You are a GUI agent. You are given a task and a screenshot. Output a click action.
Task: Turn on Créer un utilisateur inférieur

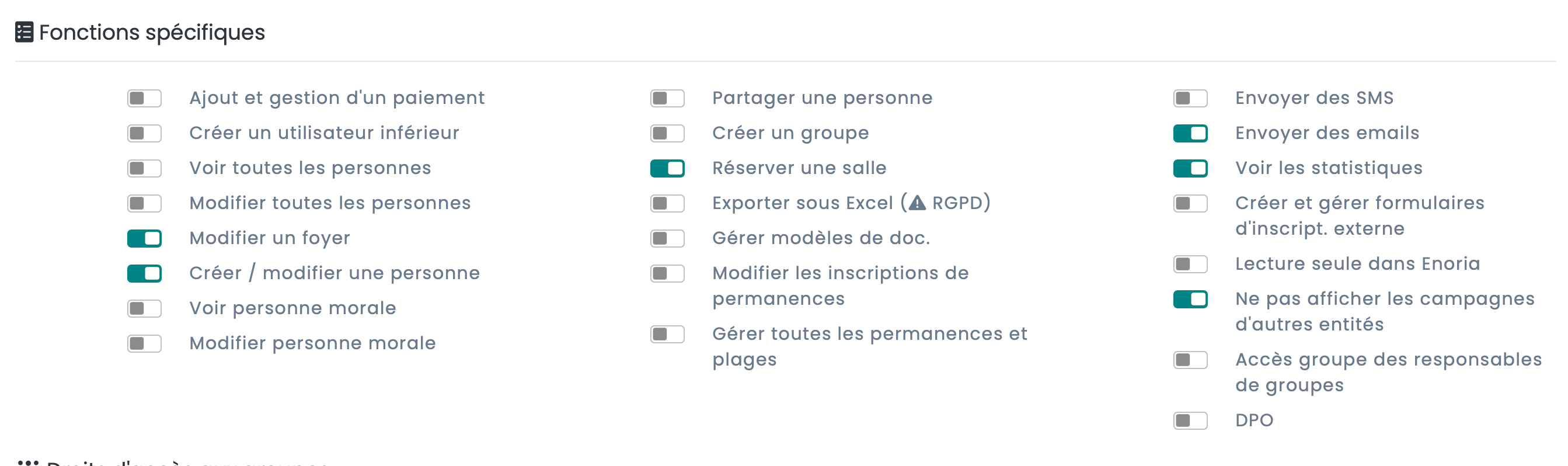(x=144, y=133)
